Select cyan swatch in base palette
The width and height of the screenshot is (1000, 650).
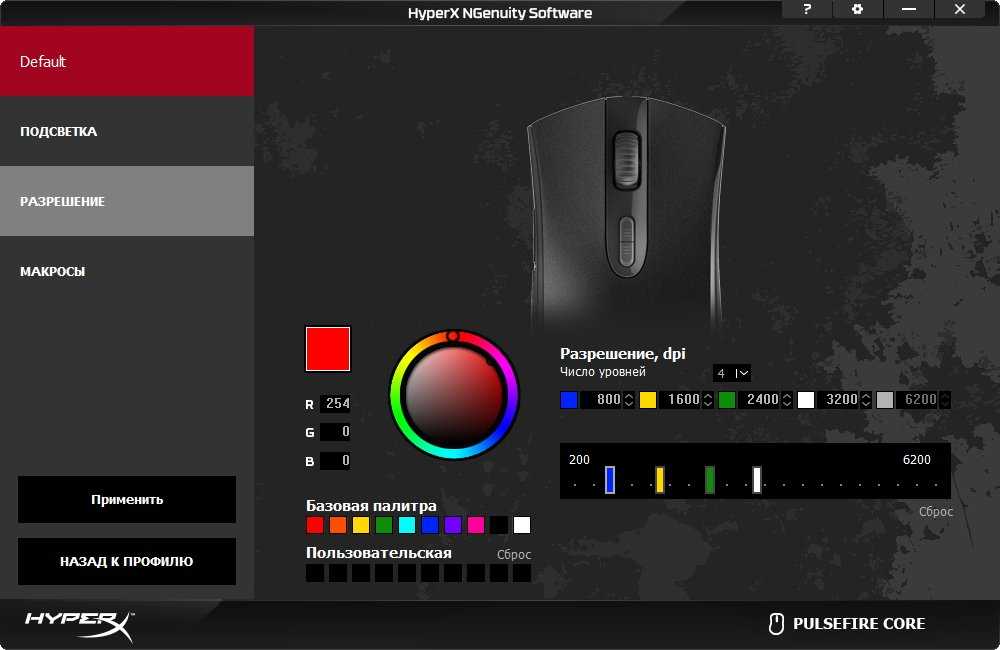(x=407, y=525)
